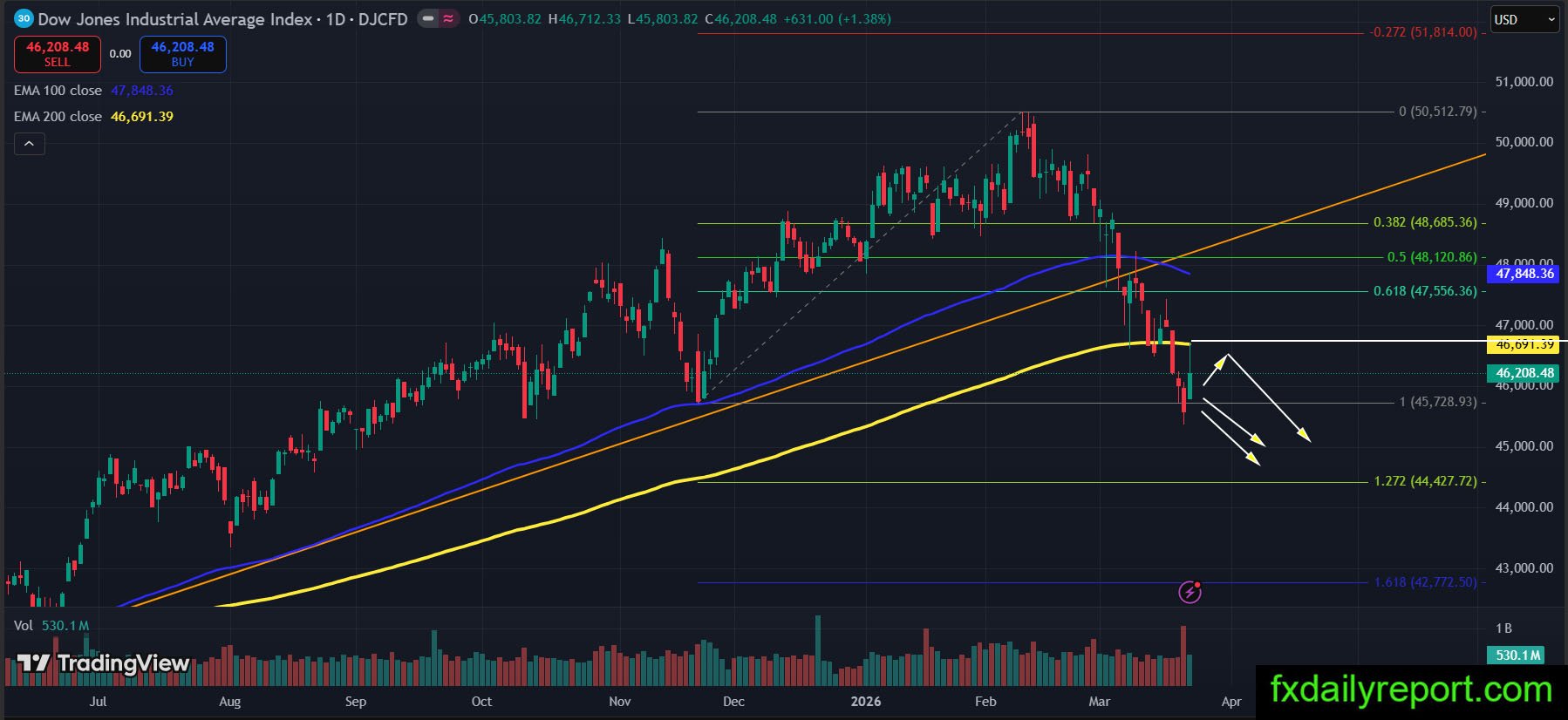This screenshot has width=1568, height=720.
Task: Click the yellow 46,691.39 EMA price label
Action: point(1524,345)
